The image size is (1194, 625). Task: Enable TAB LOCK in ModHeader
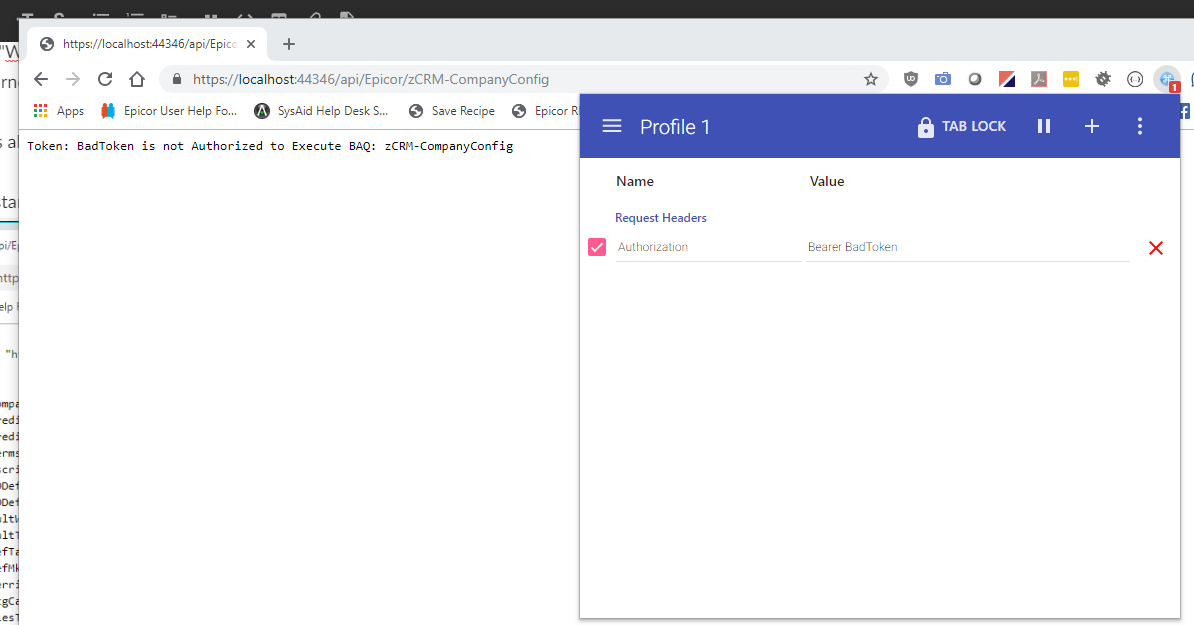962,126
